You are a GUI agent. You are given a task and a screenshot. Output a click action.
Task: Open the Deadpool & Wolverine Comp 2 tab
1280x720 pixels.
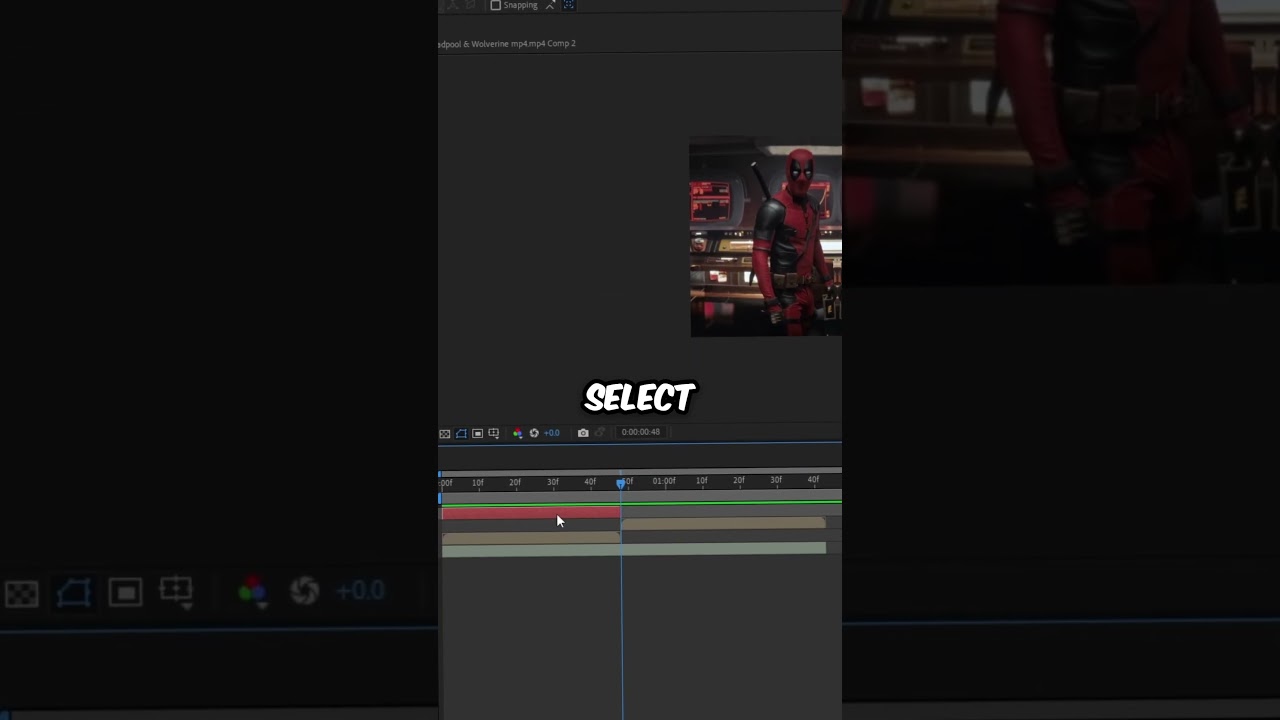(507, 44)
